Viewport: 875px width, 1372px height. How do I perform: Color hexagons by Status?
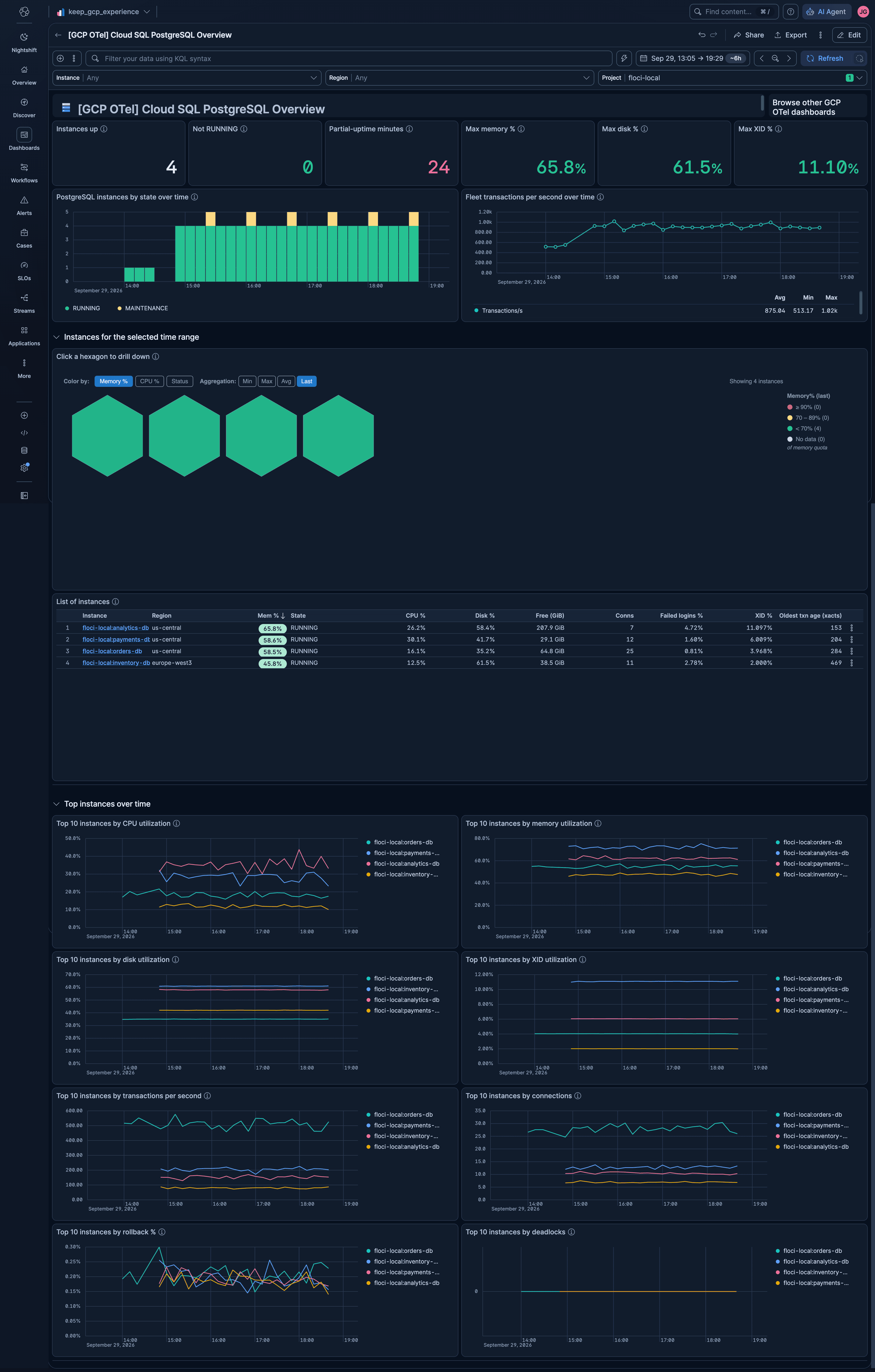[179, 381]
